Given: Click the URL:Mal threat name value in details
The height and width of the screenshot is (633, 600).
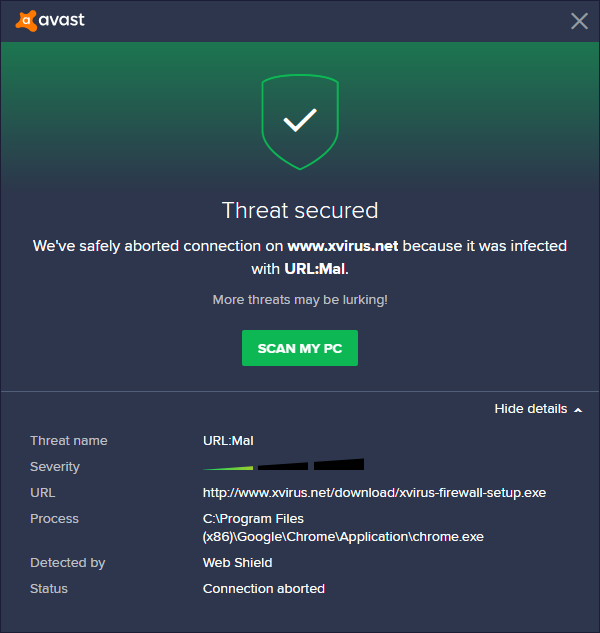Looking at the screenshot, I should [x=228, y=441].
